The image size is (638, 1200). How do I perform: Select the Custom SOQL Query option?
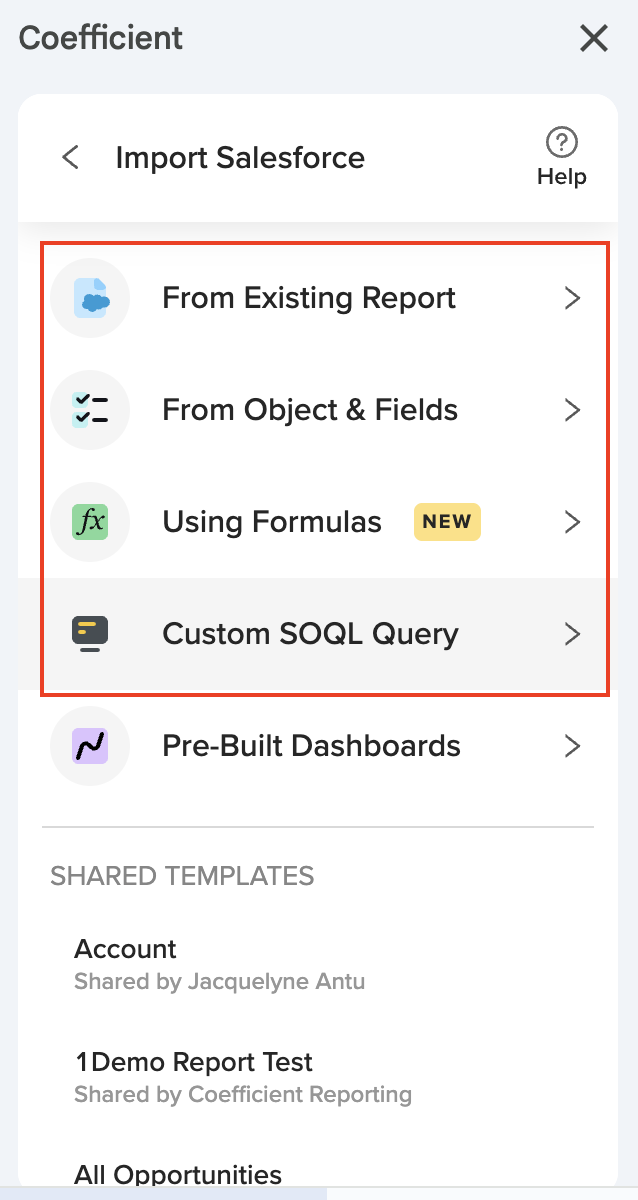click(x=310, y=634)
